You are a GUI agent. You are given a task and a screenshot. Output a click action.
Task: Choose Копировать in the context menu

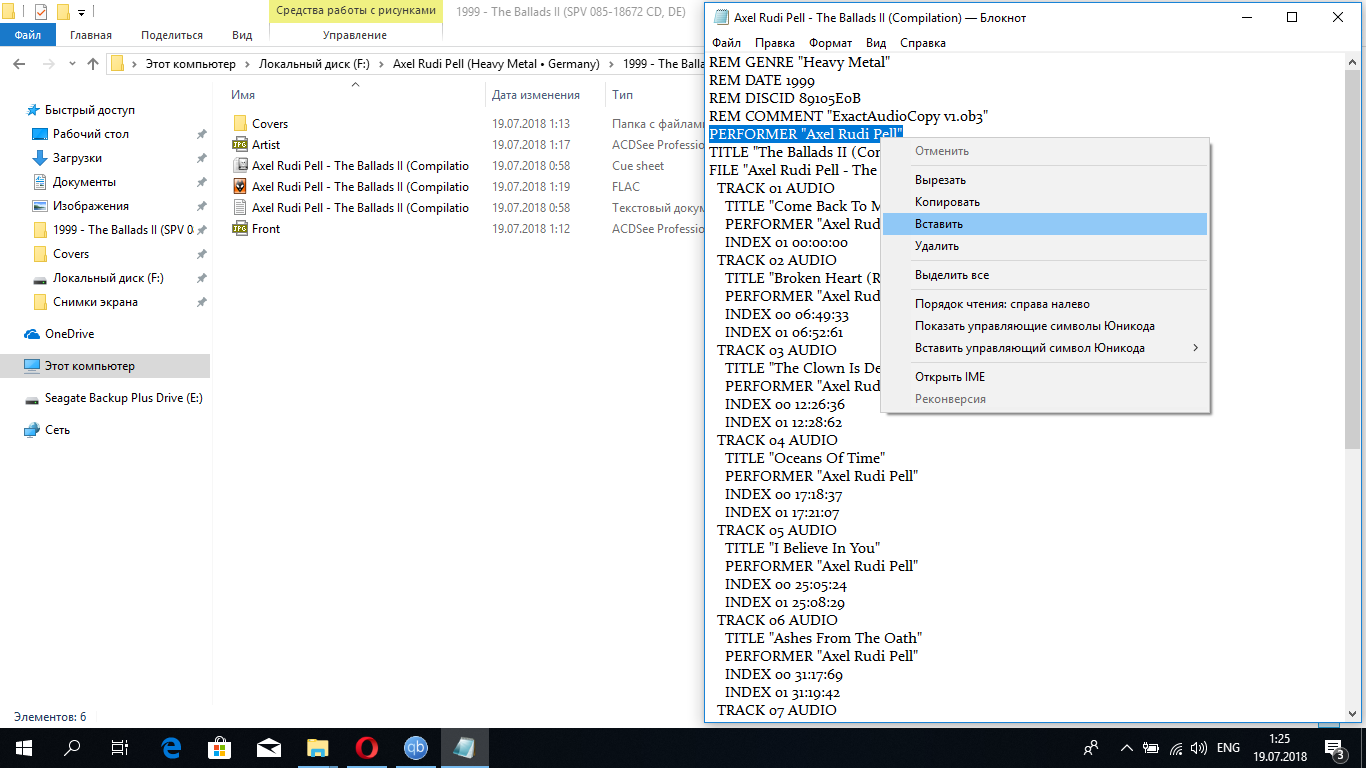pos(1045,202)
